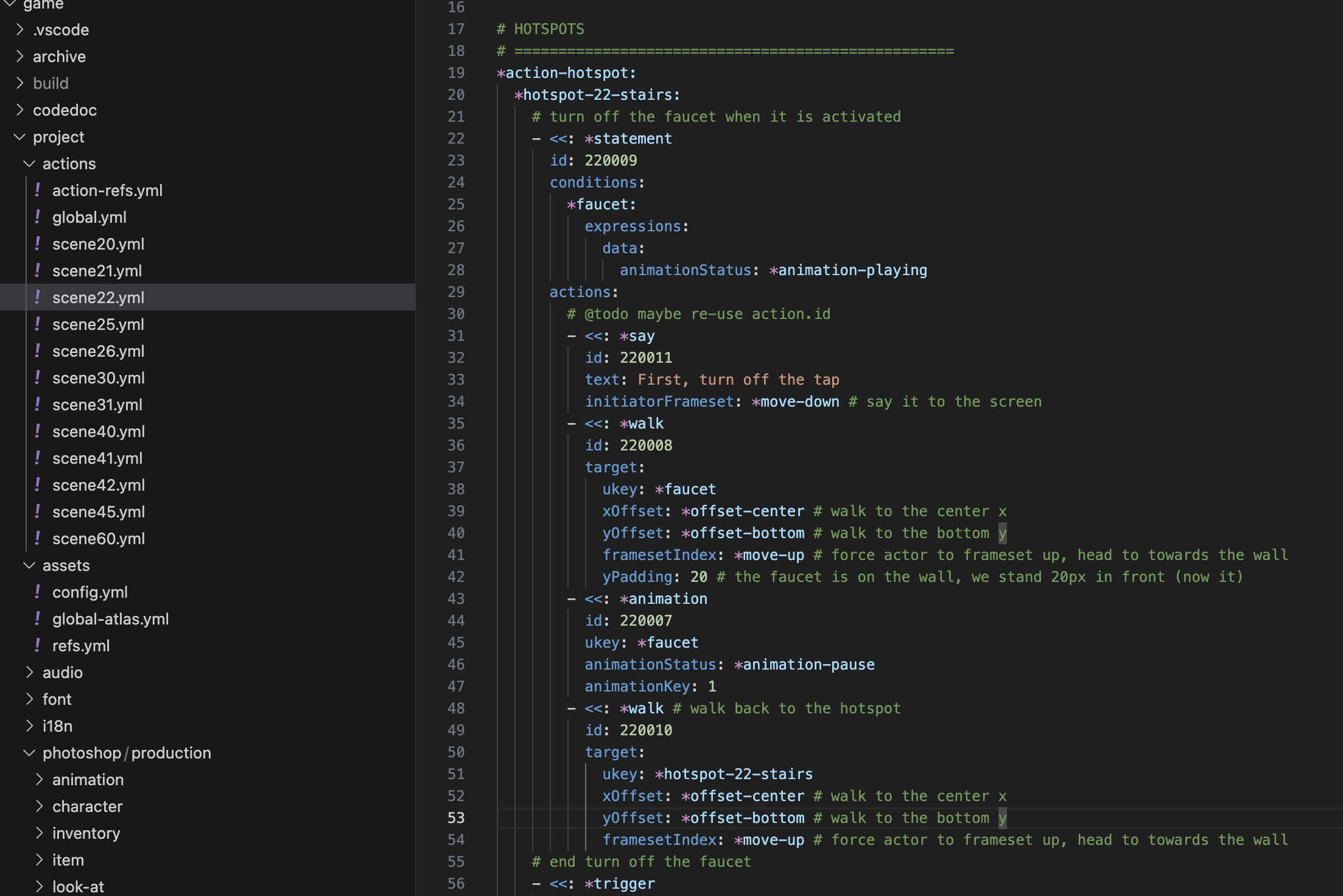The image size is (1343, 896).
Task: Click the 'expressions:' key
Action: (x=637, y=226)
